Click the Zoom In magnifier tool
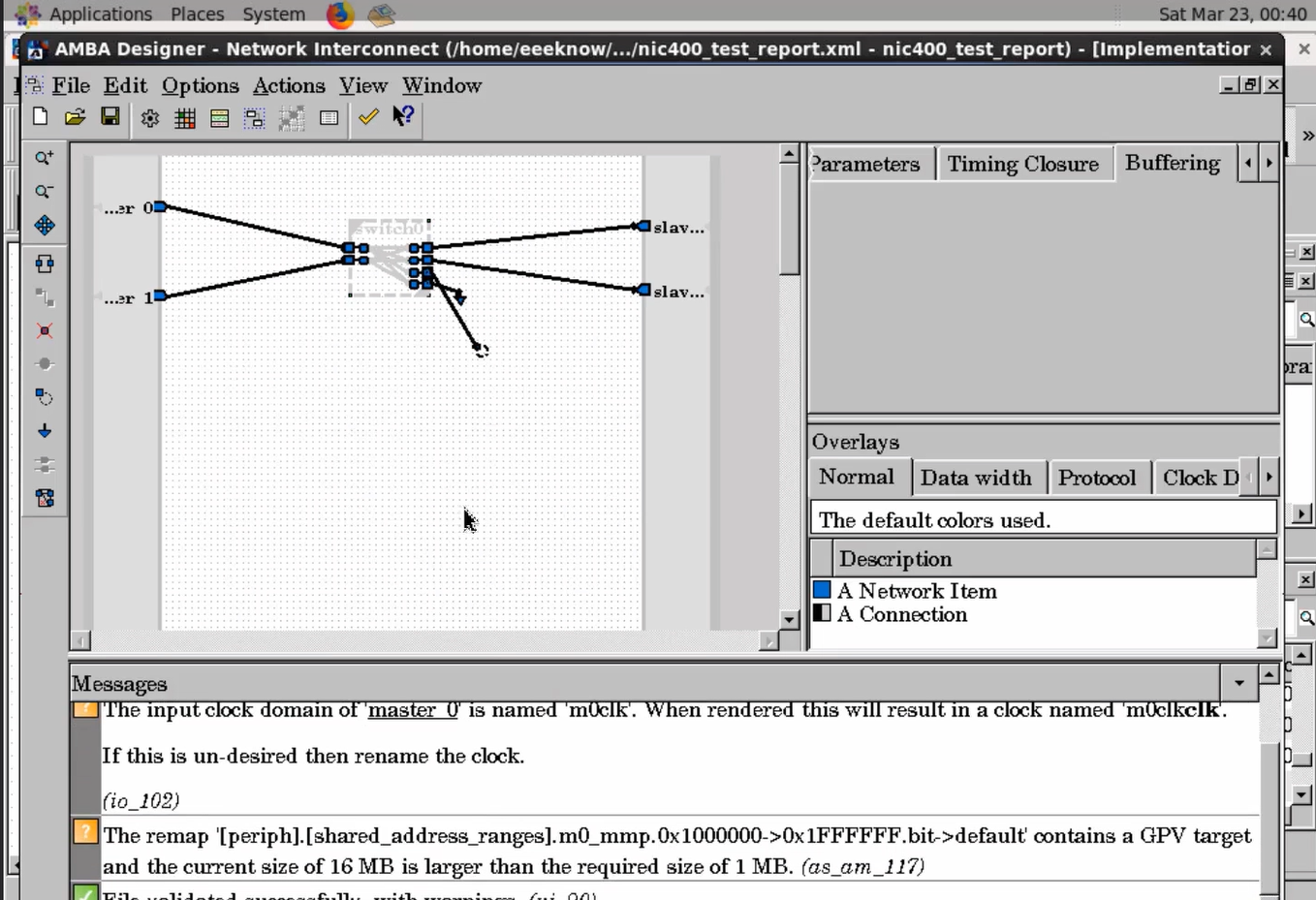Image resolution: width=1316 pixels, height=900 pixels. pyautogui.click(x=45, y=158)
